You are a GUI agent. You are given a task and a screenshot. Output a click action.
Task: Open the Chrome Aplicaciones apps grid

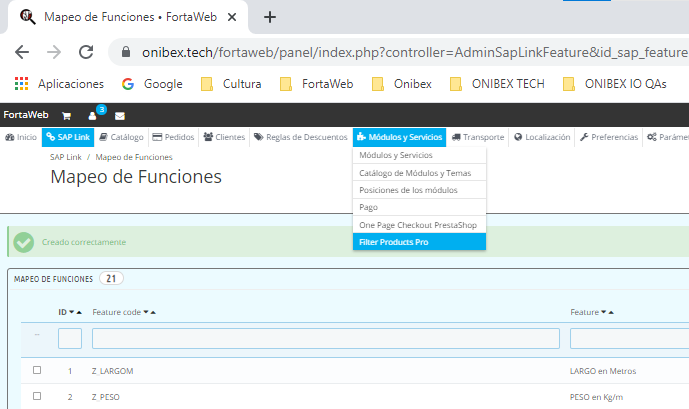[22, 84]
